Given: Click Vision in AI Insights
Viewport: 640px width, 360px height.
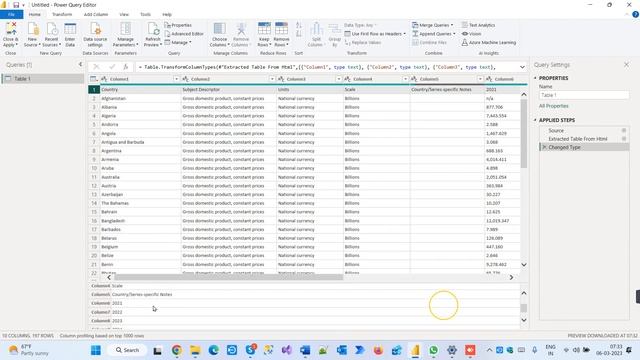Looking at the screenshot, I should pyautogui.click(x=471, y=34).
